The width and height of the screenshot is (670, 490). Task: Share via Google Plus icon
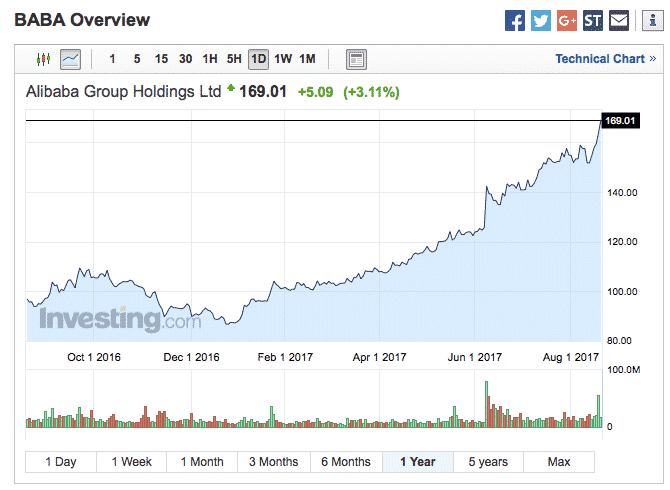point(567,20)
